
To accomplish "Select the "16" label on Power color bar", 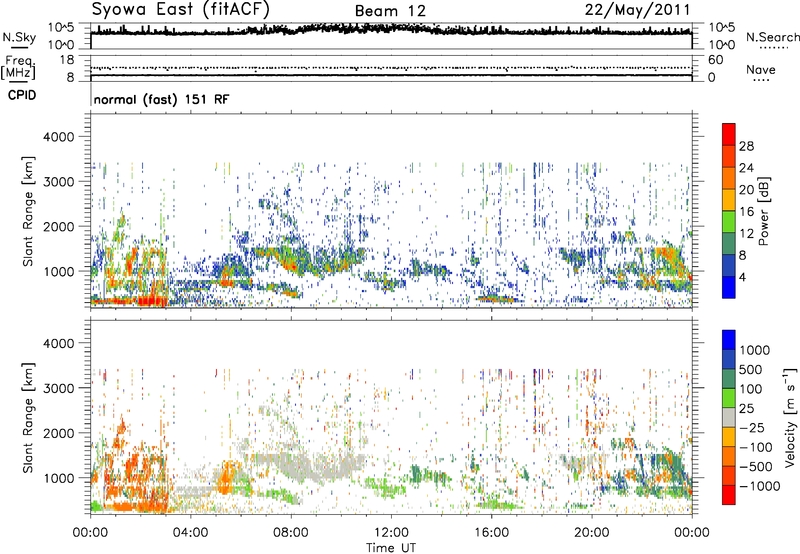I will [746, 212].
